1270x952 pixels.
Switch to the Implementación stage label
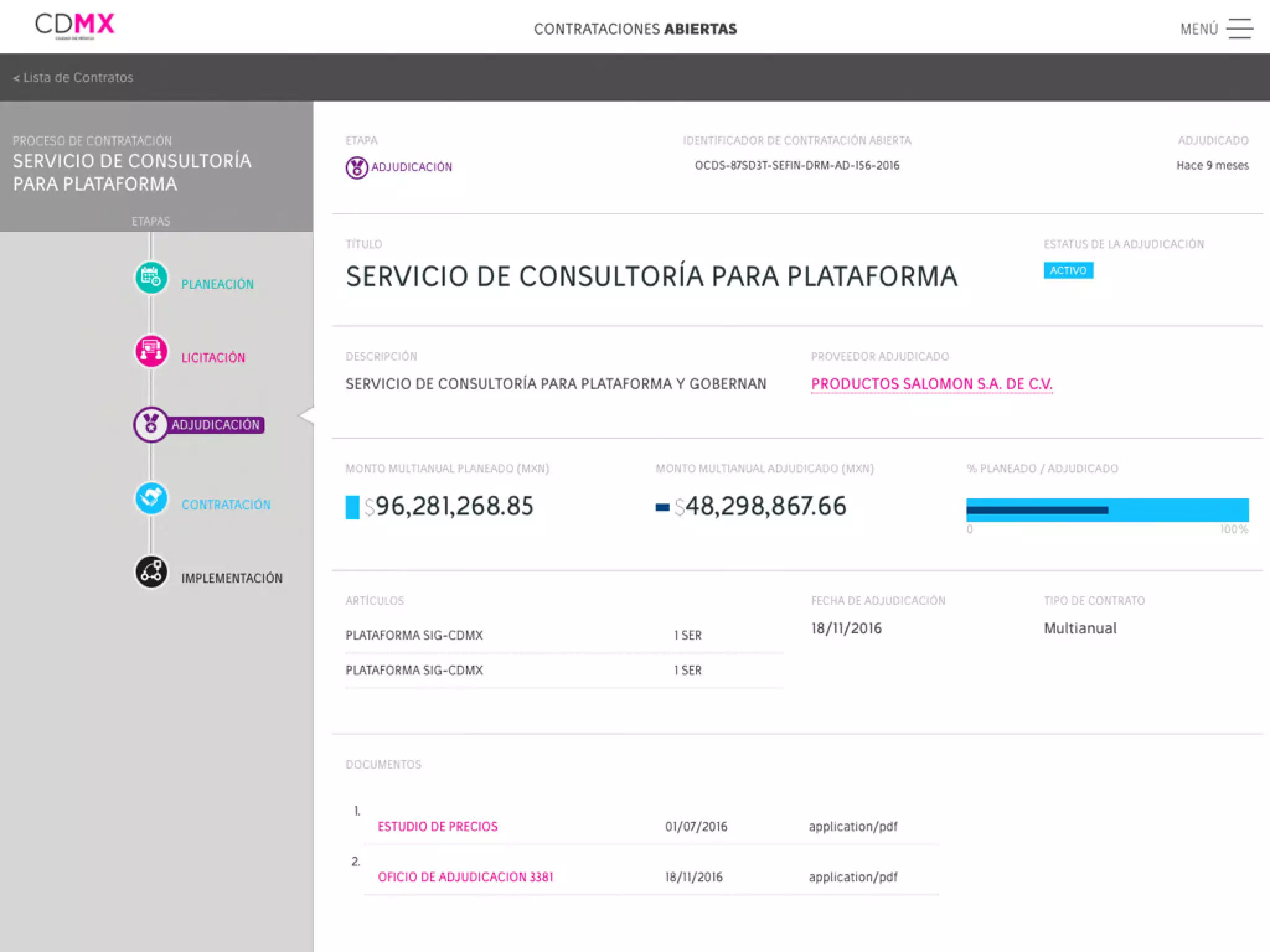coord(231,578)
